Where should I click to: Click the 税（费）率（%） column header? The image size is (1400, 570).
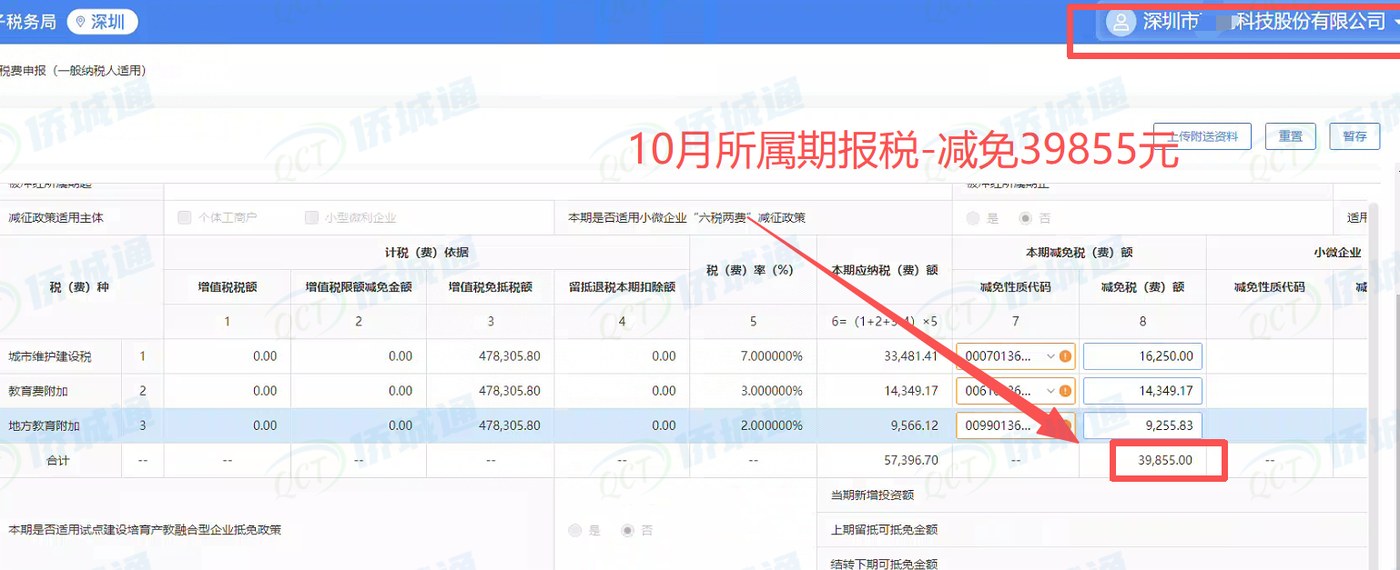click(x=753, y=270)
